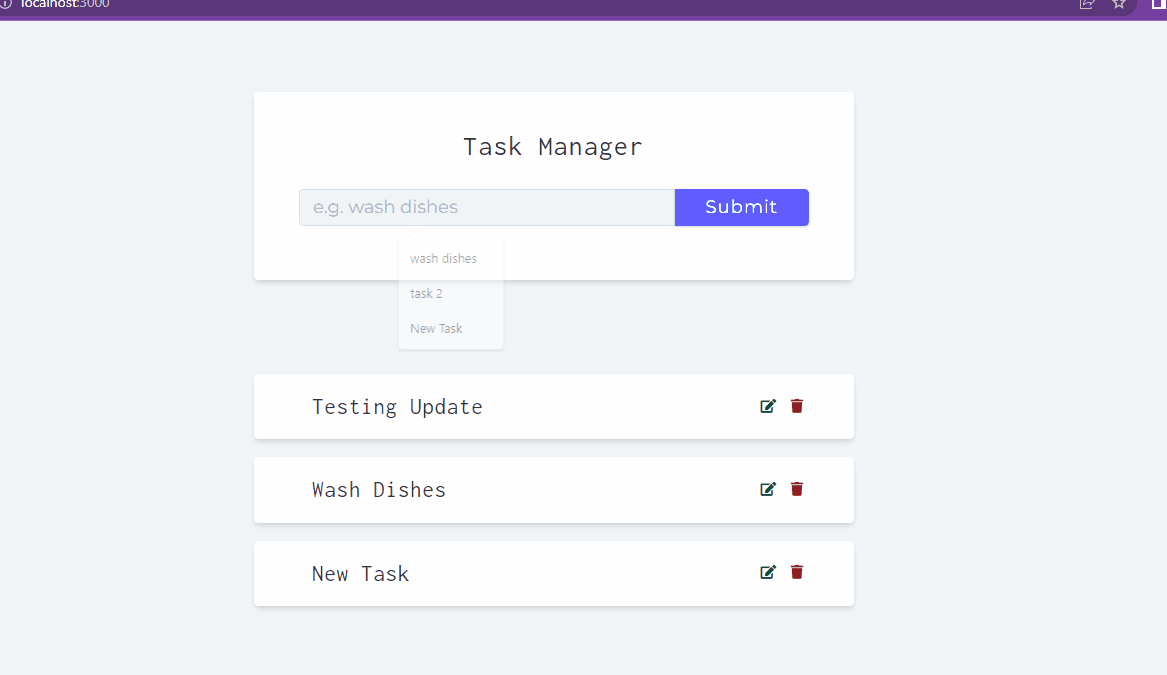Delete the Testing Update task
This screenshot has height=675, width=1167.
tap(796, 406)
